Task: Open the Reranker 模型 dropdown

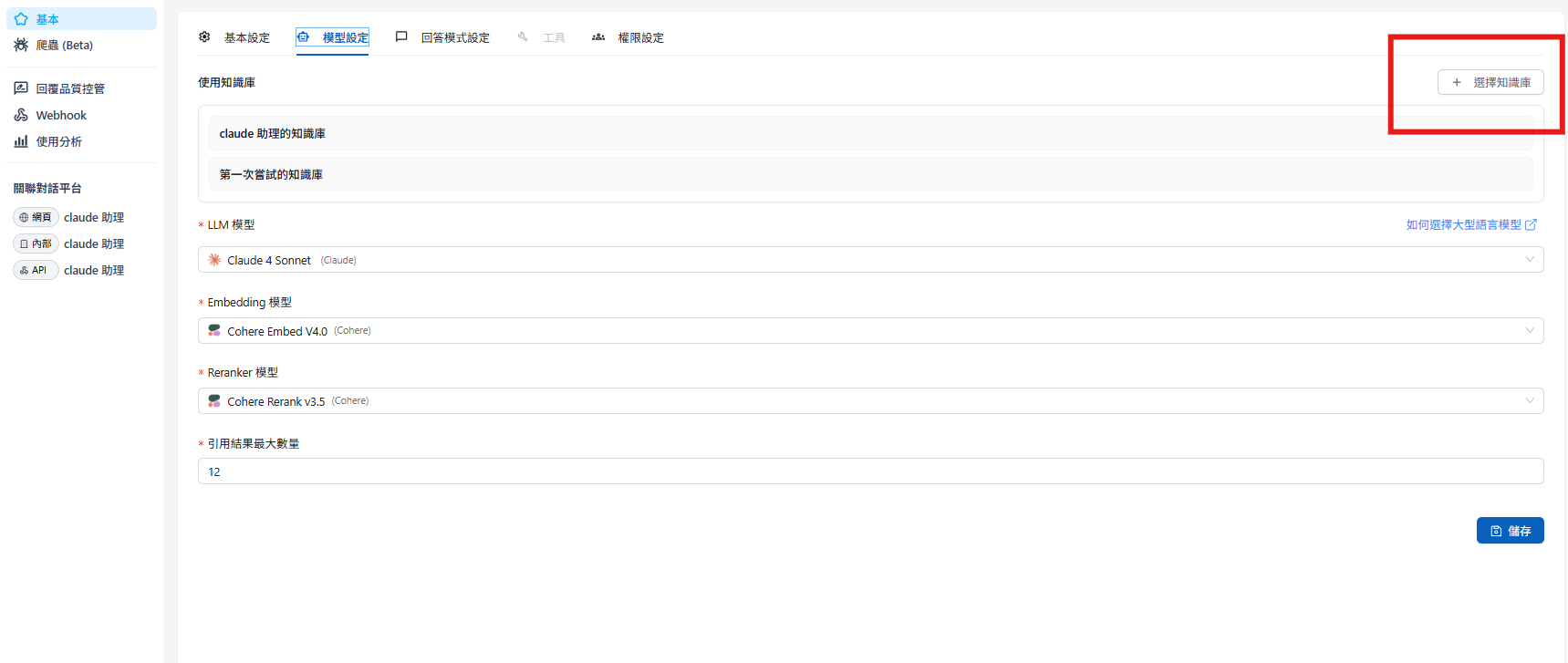Action: point(870,401)
